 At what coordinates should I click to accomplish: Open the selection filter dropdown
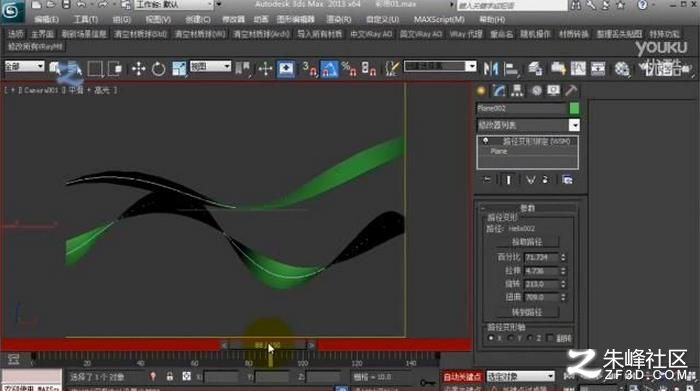point(24,67)
